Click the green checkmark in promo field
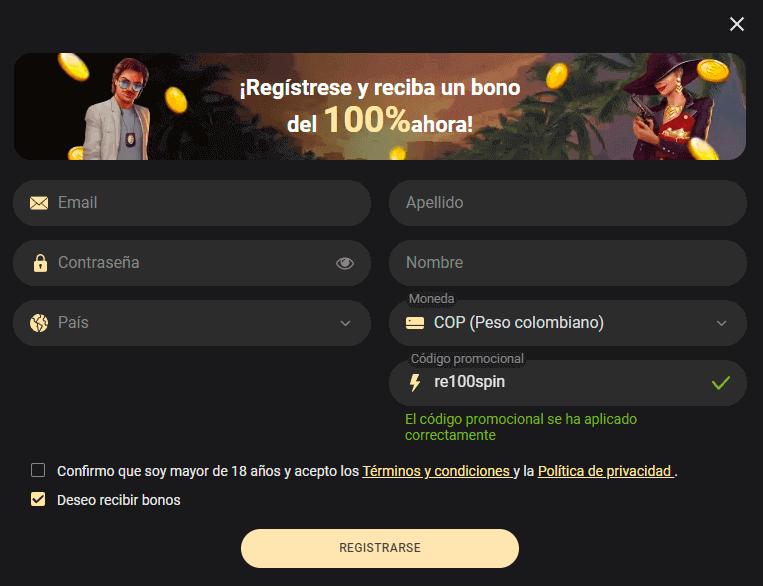The width and height of the screenshot is (763, 586). [x=721, y=383]
